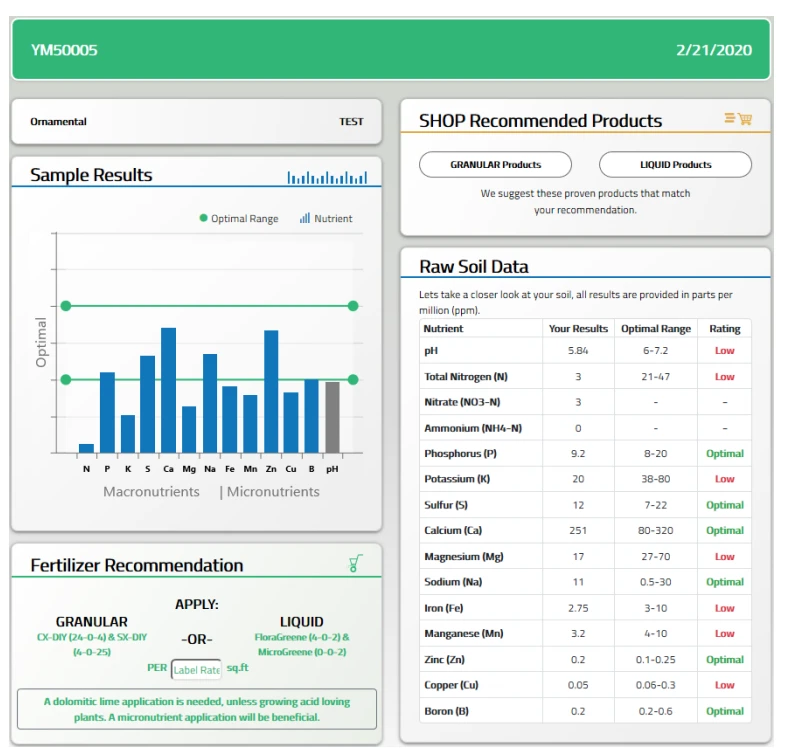Screen dimensions: 785x752
Task: Click the Label Rate input field
Action: click(196, 670)
